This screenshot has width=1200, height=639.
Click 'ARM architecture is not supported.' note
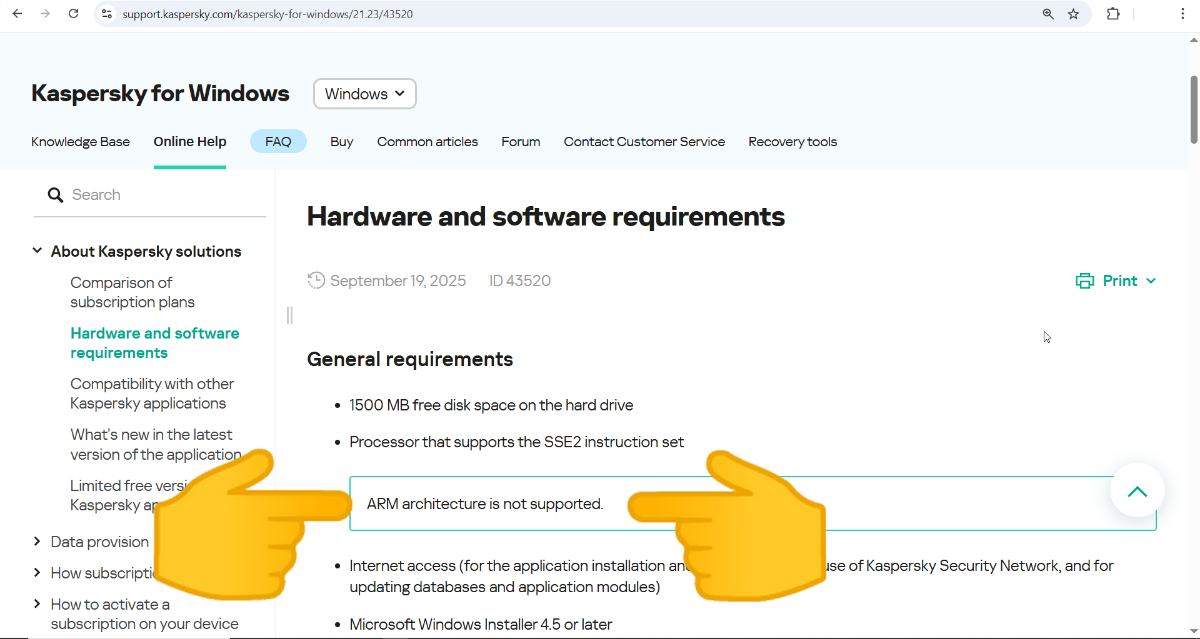click(x=485, y=504)
